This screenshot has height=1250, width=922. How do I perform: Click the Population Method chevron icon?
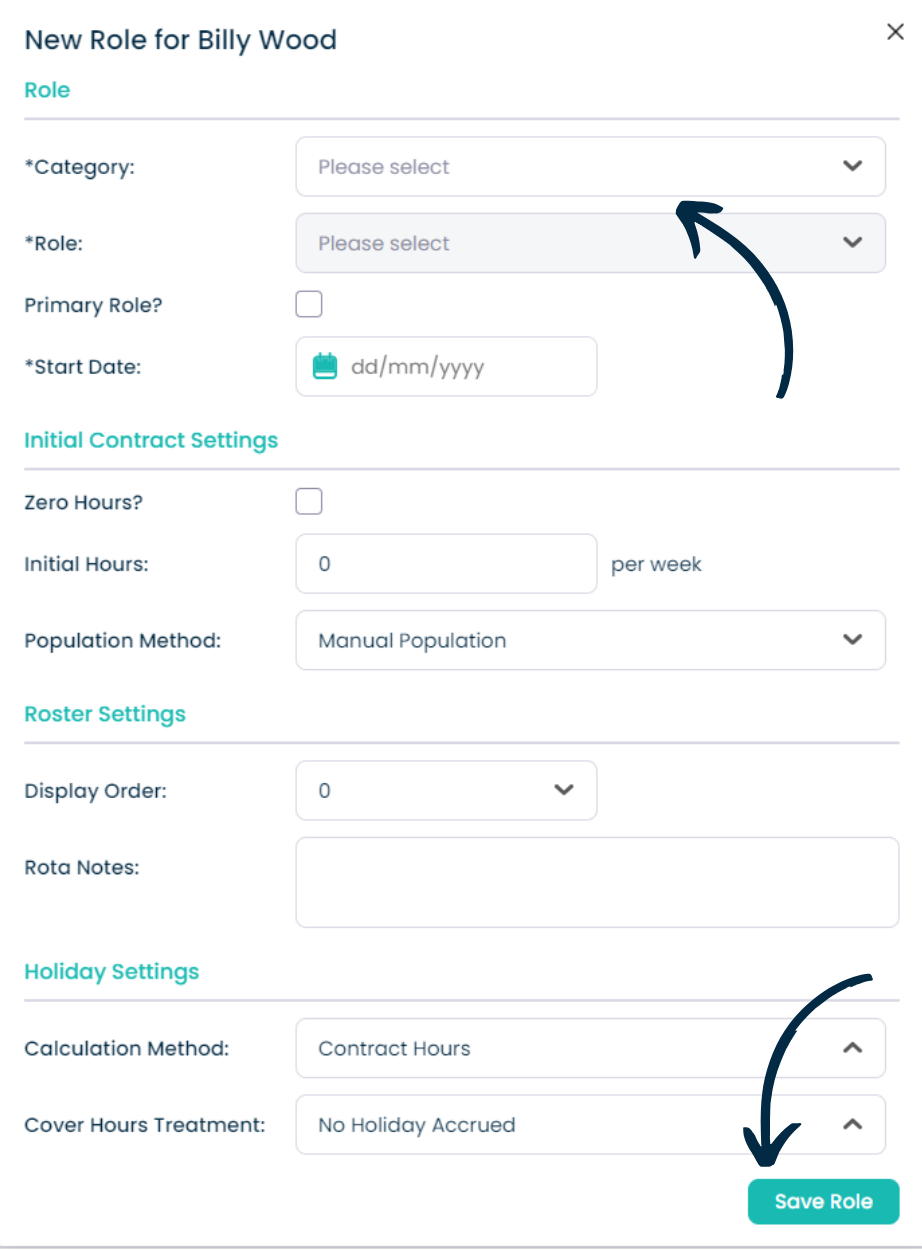click(x=852, y=639)
